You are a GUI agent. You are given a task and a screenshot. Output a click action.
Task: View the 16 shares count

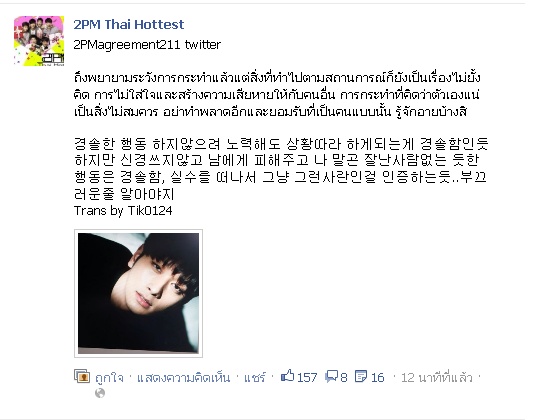tap(377, 377)
